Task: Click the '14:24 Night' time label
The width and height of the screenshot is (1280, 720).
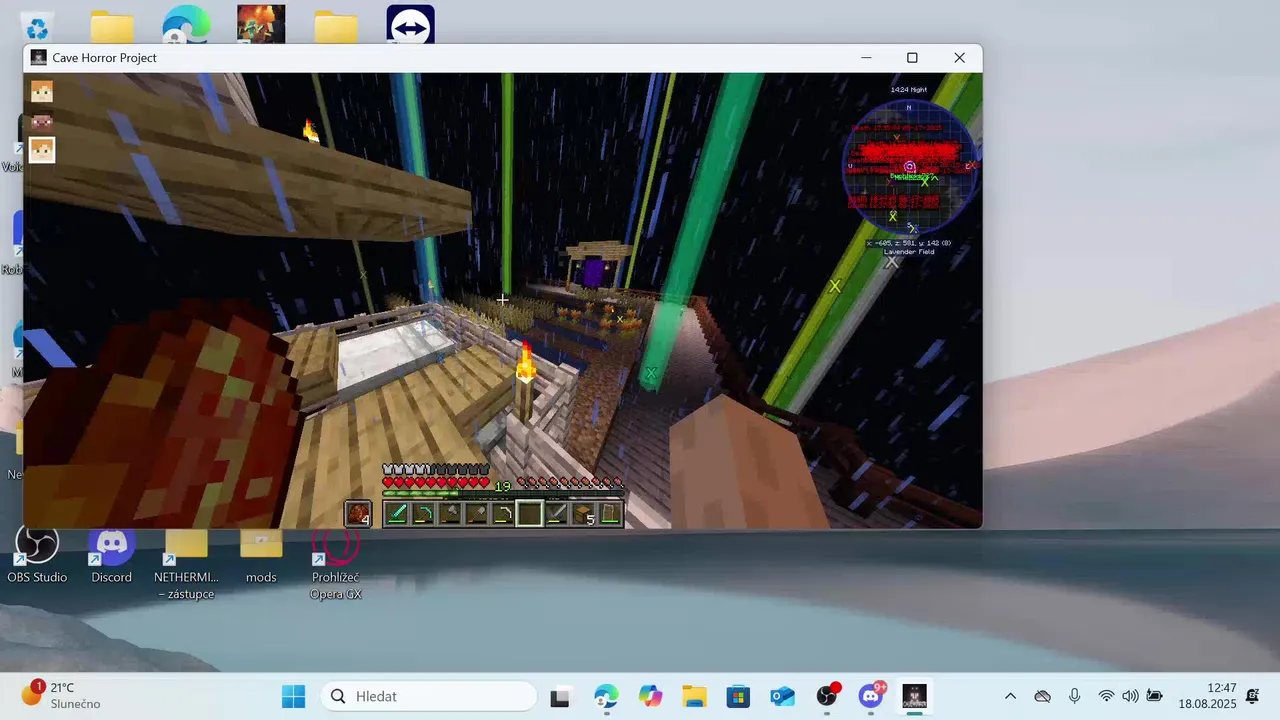Action: [909, 90]
